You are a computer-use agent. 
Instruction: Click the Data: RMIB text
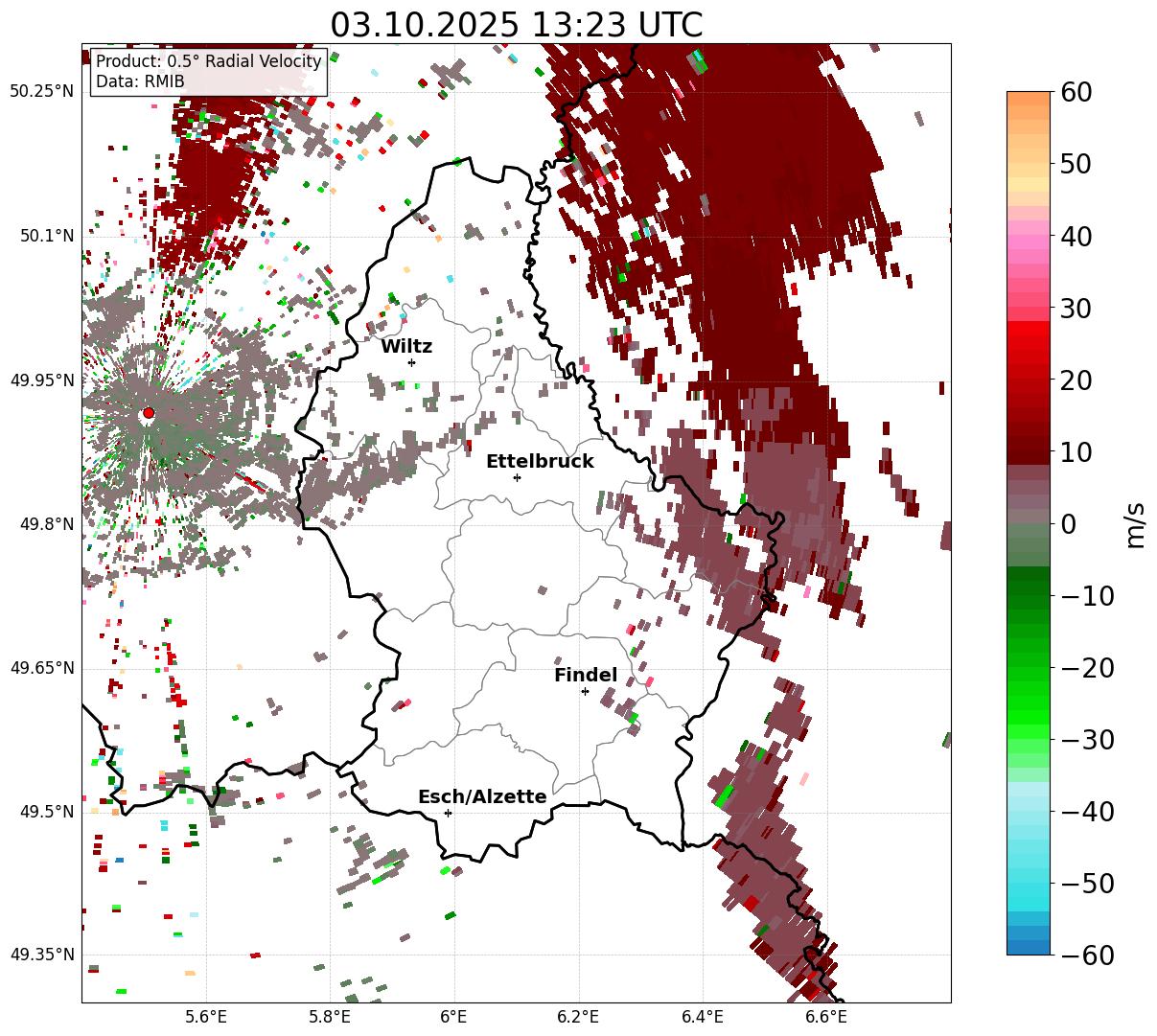pos(140,82)
